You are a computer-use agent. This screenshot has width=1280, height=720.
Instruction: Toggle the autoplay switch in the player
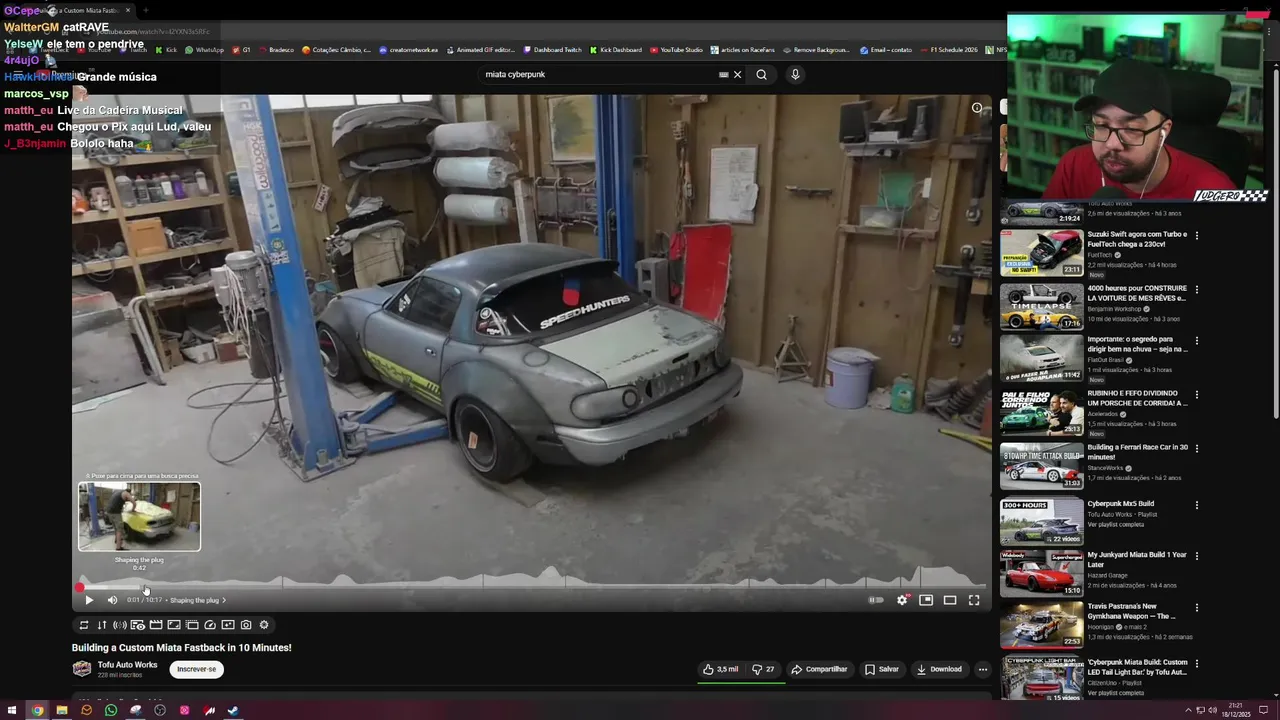(x=876, y=600)
